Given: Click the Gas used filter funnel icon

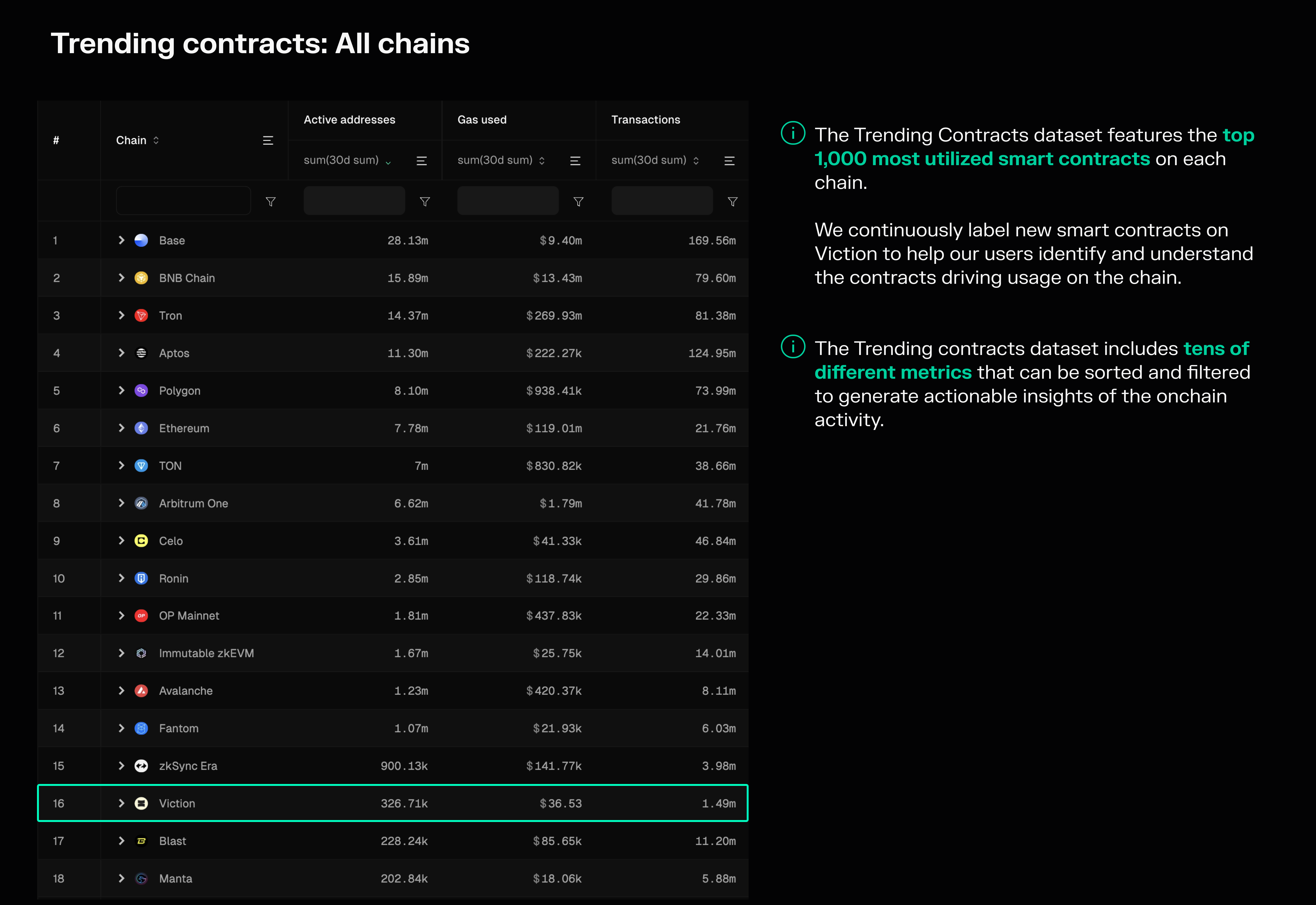Looking at the screenshot, I should [x=578, y=202].
